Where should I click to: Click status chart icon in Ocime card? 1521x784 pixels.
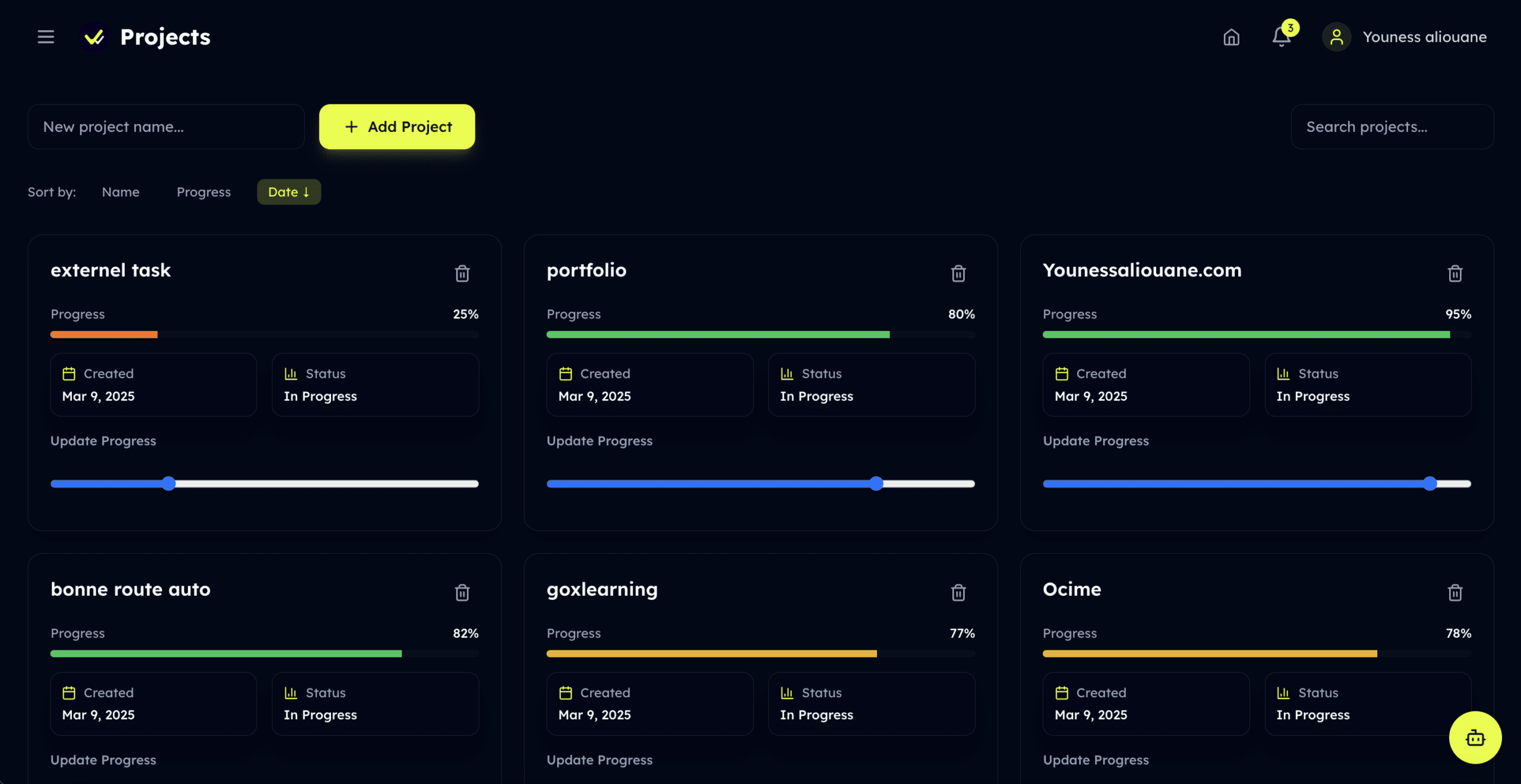pos(1283,693)
